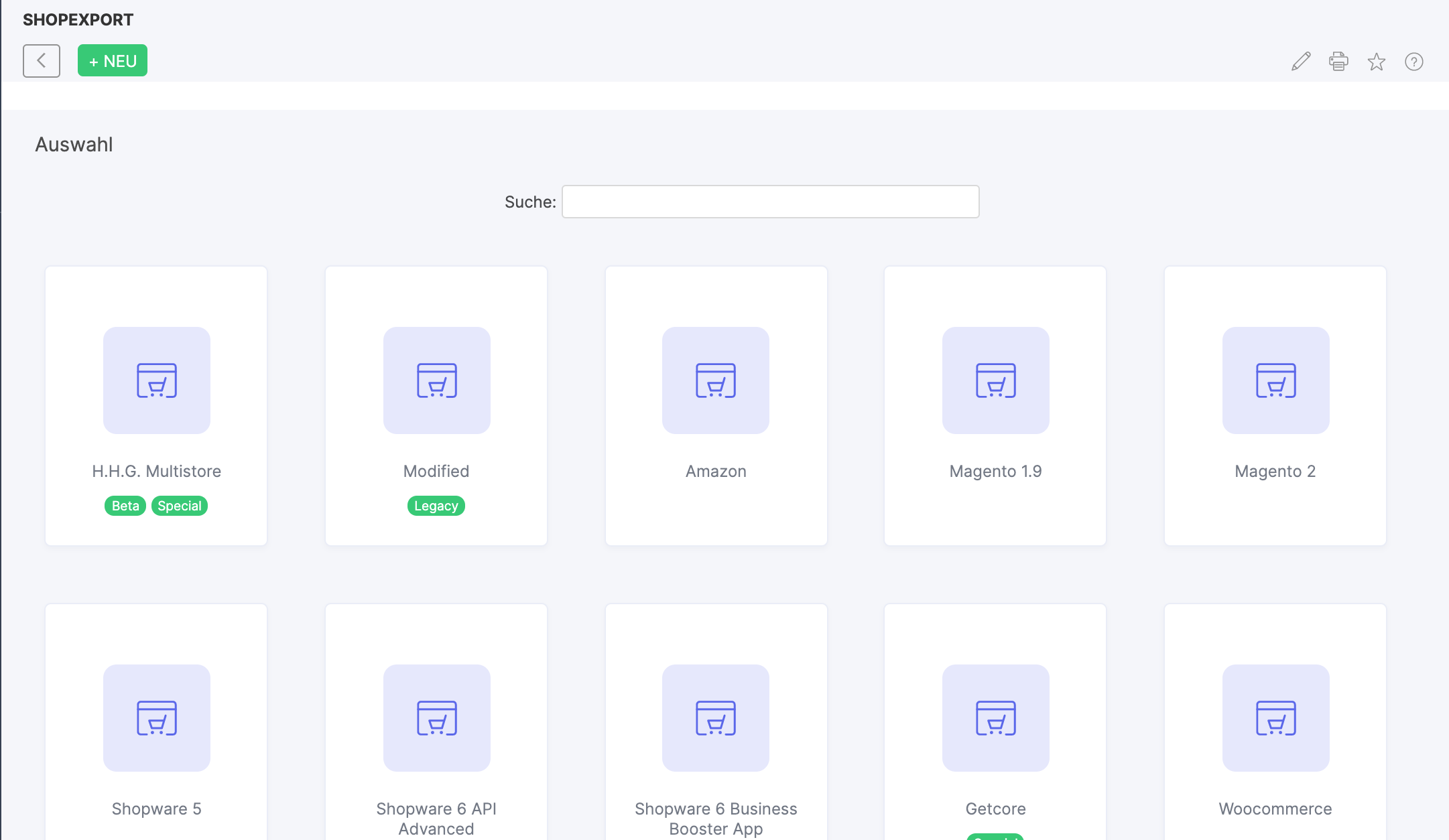
Task: Open the Getcore export card
Action: [x=995, y=717]
